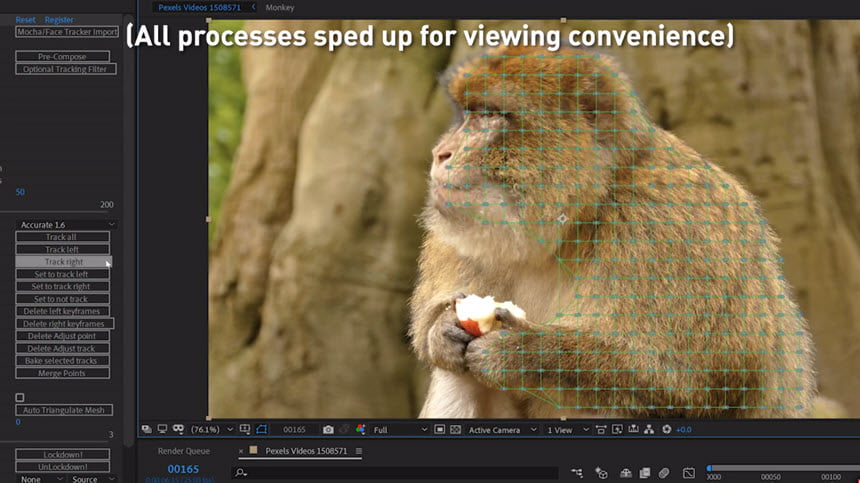This screenshot has width=860, height=483.
Task: Click the Lockdown! button
Action: coord(63,454)
